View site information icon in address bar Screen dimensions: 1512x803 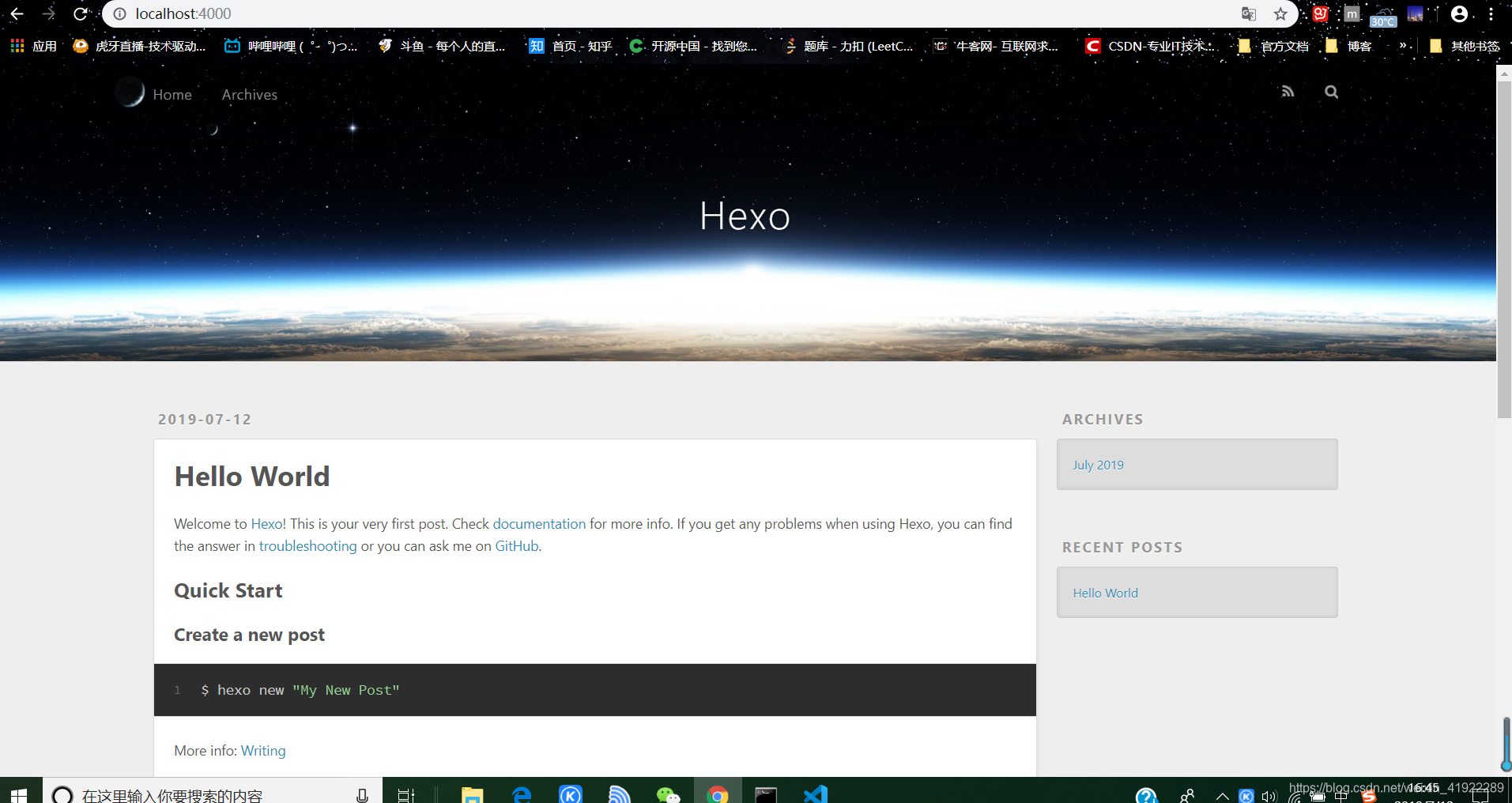tap(120, 14)
